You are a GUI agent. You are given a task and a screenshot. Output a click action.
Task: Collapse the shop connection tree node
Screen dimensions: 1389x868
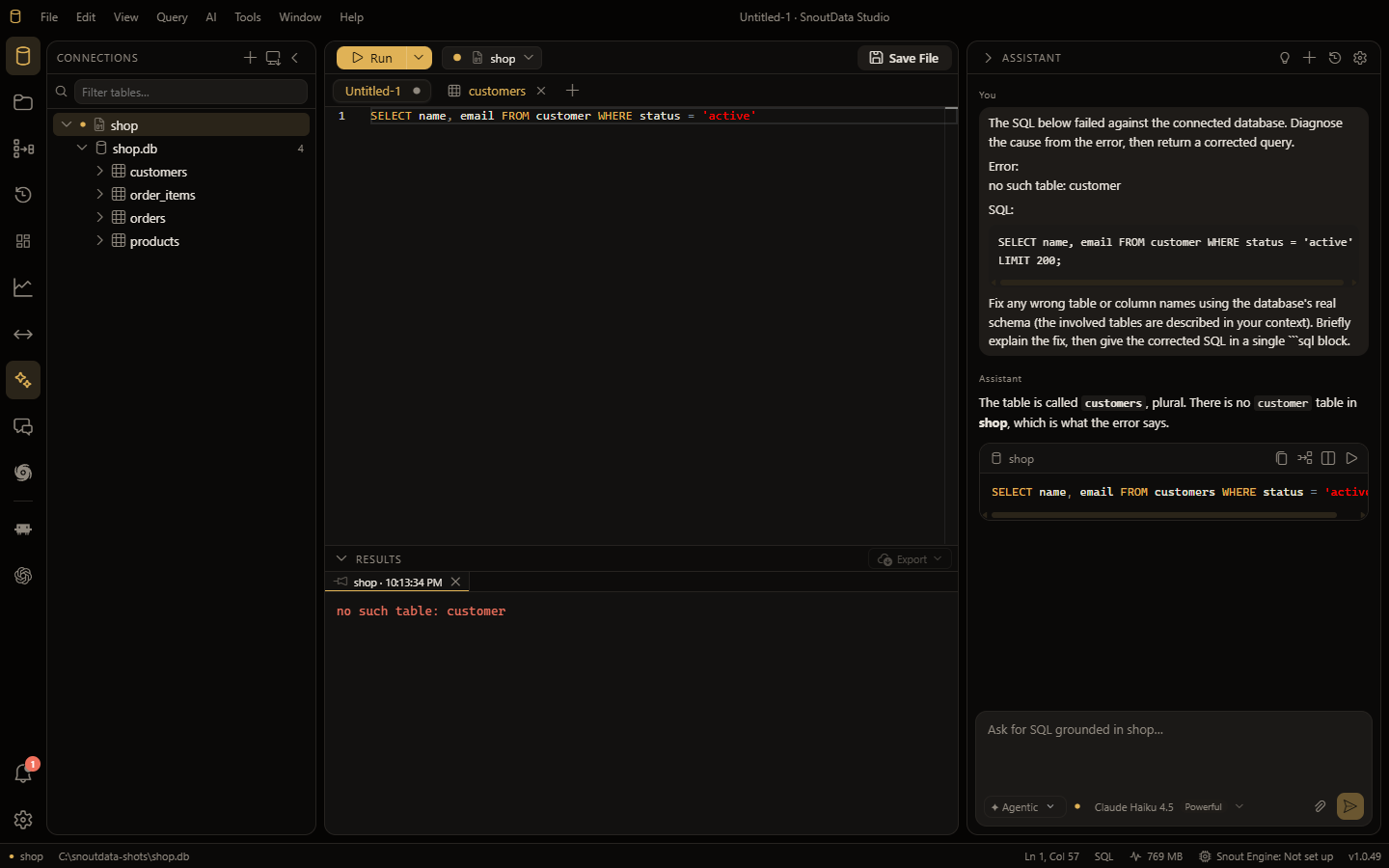67,124
